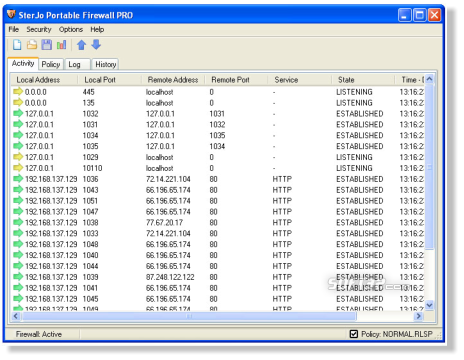Viewport: 464px width, 360px height.
Task: Click green arrow icon of local port 1045 row
Action: pyautogui.click(x=18, y=298)
